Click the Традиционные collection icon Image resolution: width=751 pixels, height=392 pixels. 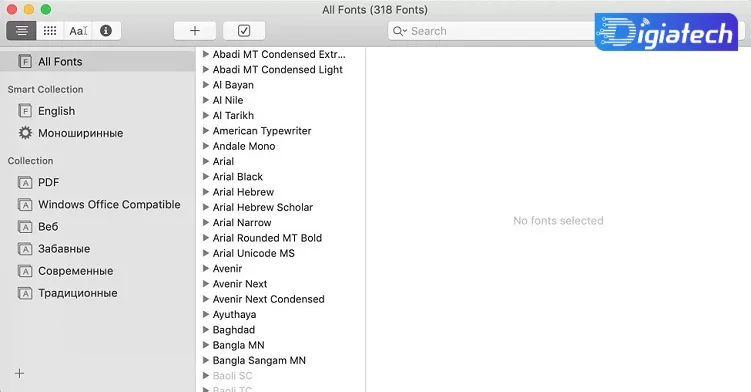[25, 293]
